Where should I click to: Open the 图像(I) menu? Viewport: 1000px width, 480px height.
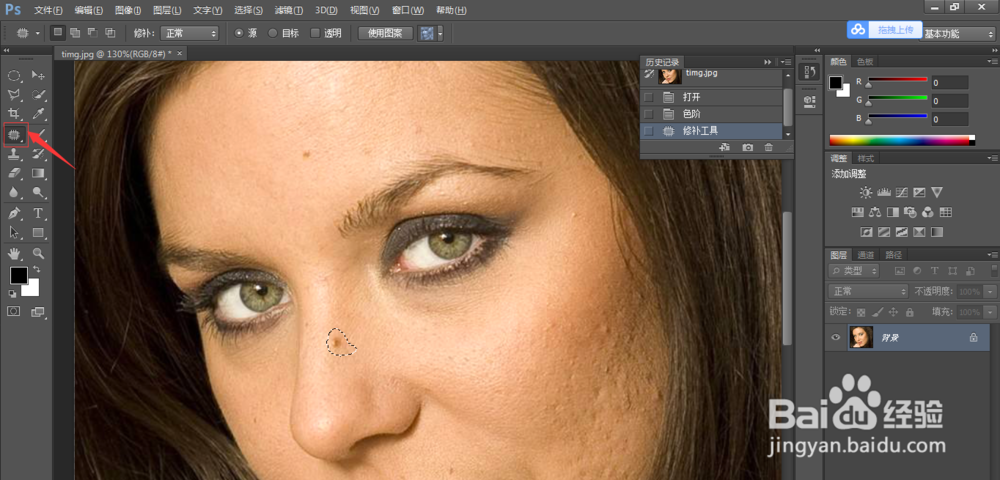[x=128, y=11]
